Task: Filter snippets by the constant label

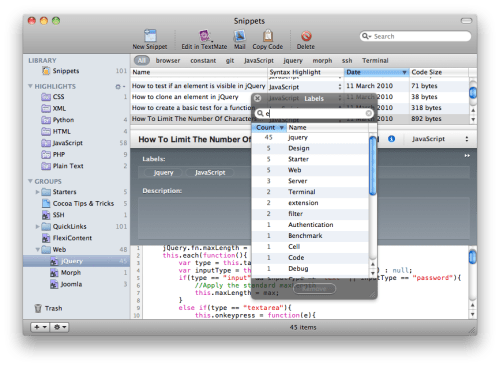Action: [x=203, y=61]
